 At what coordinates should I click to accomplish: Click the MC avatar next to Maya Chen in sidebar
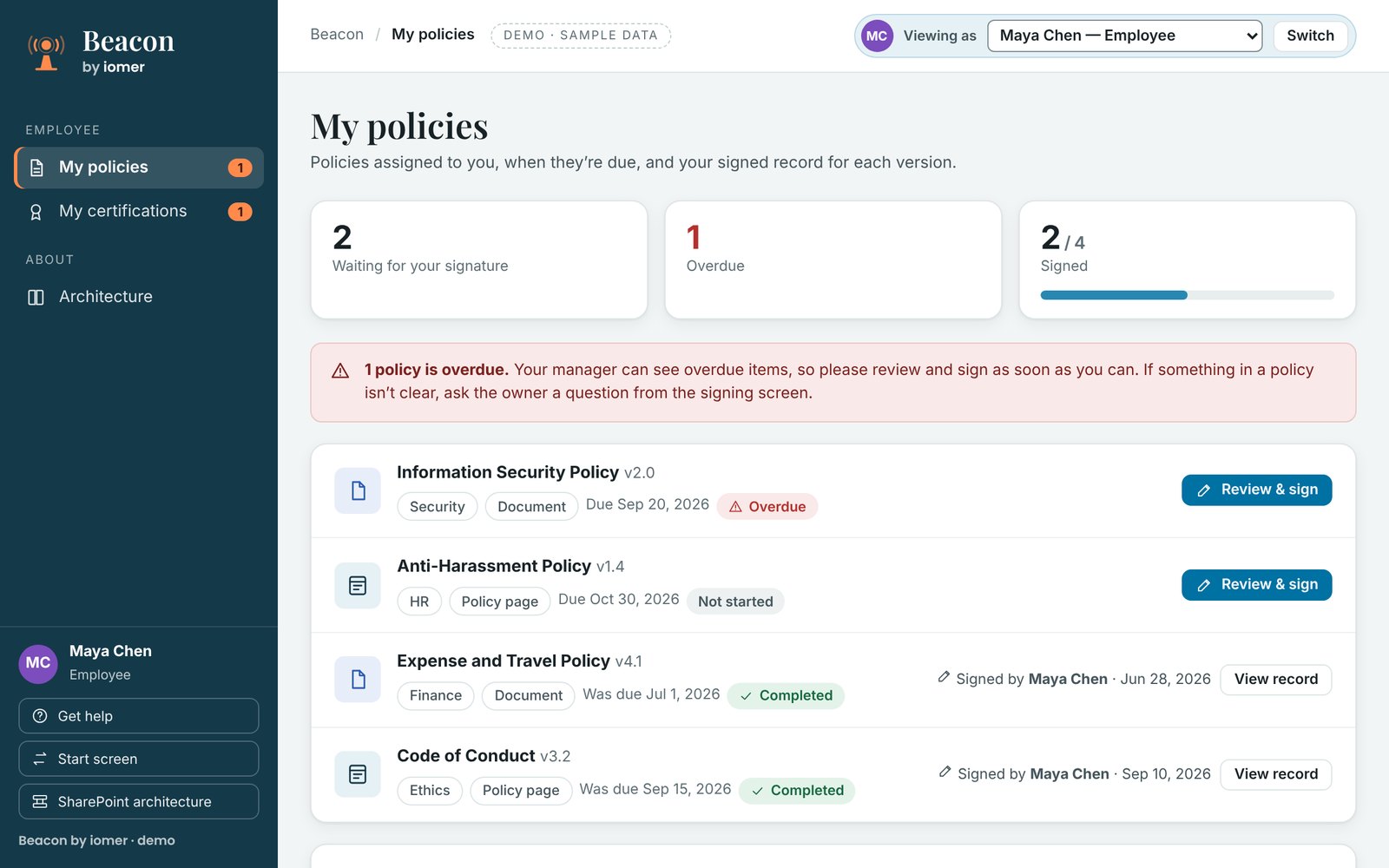coord(38,663)
